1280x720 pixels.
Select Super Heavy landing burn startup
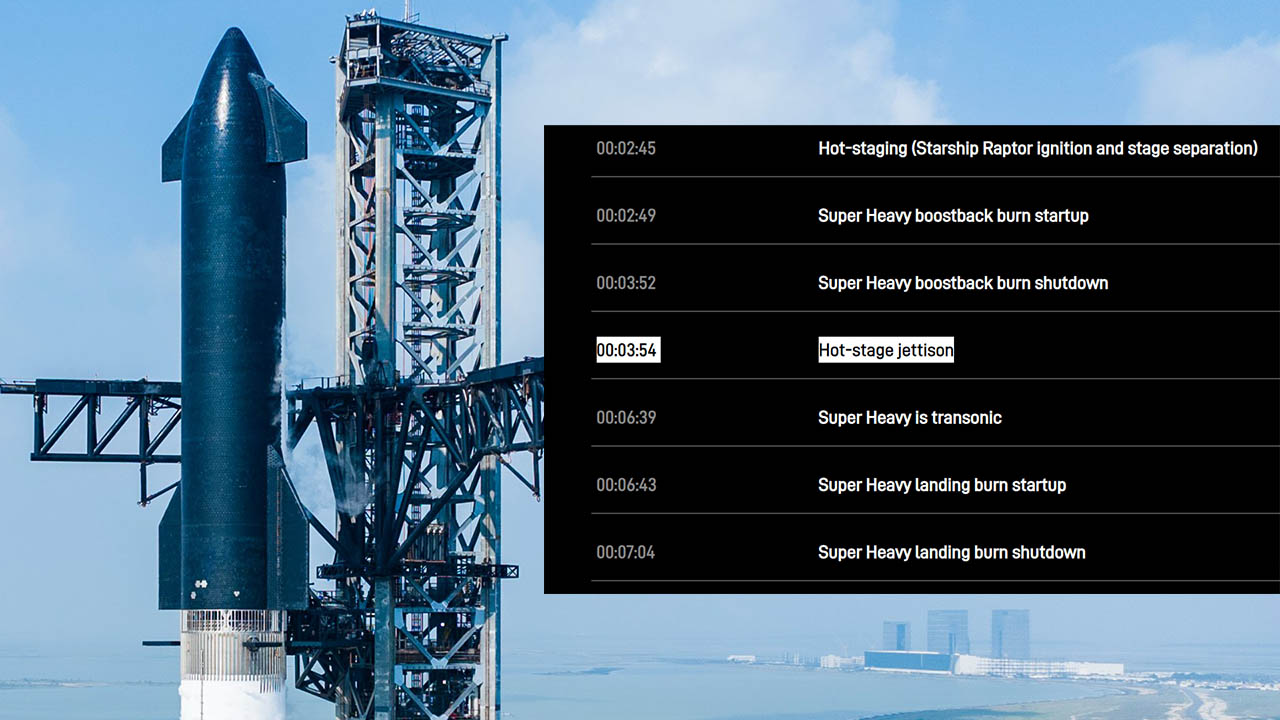[942, 484]
